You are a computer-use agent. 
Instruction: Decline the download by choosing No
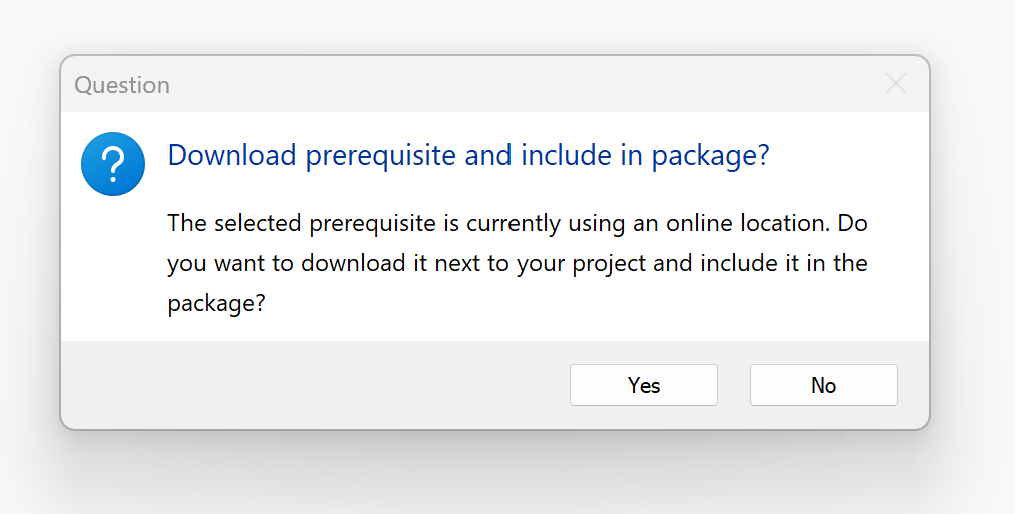824,385
